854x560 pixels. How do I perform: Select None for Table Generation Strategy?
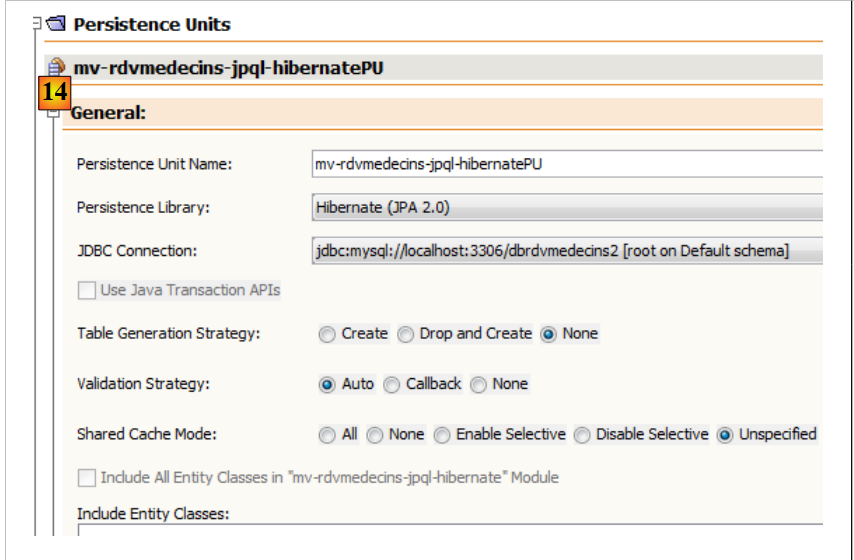pos(548,334)
